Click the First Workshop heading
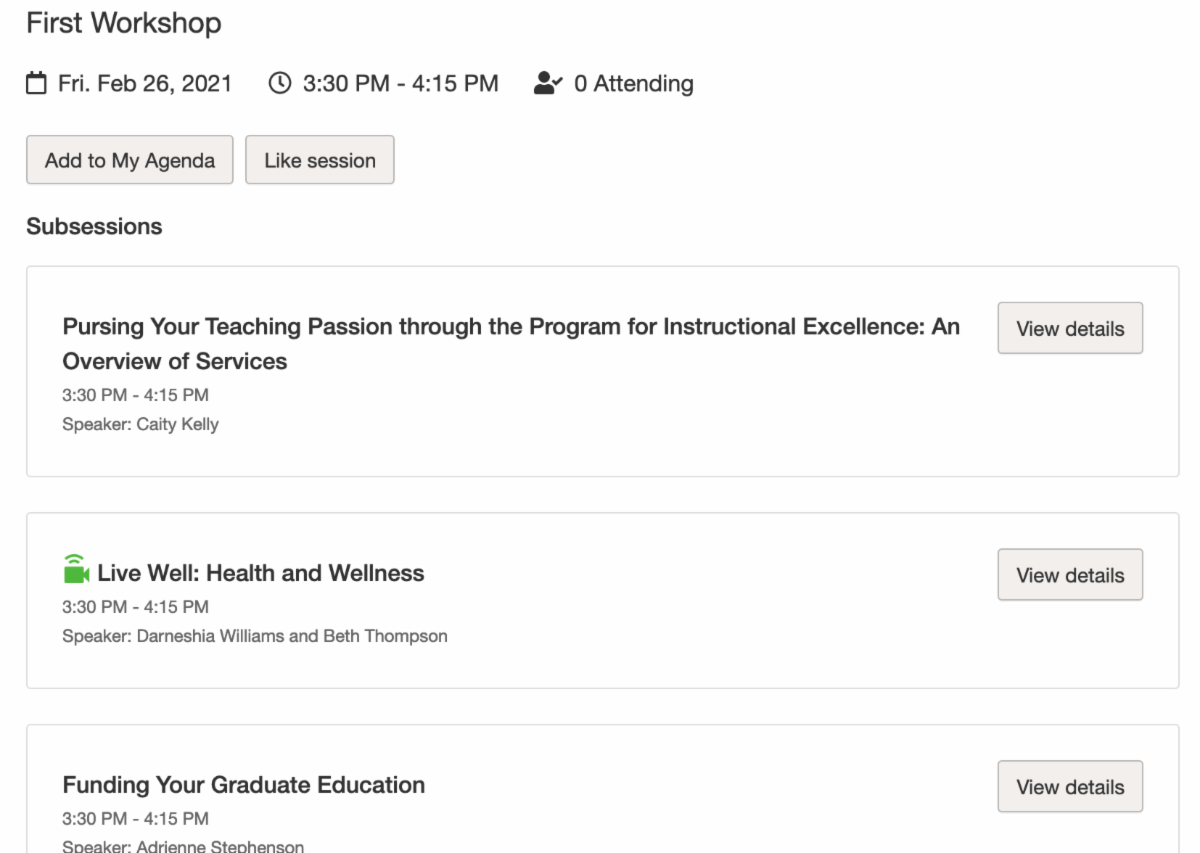Image resolution: width=1200 pixels, height=853 pixels. coord(124,24)
